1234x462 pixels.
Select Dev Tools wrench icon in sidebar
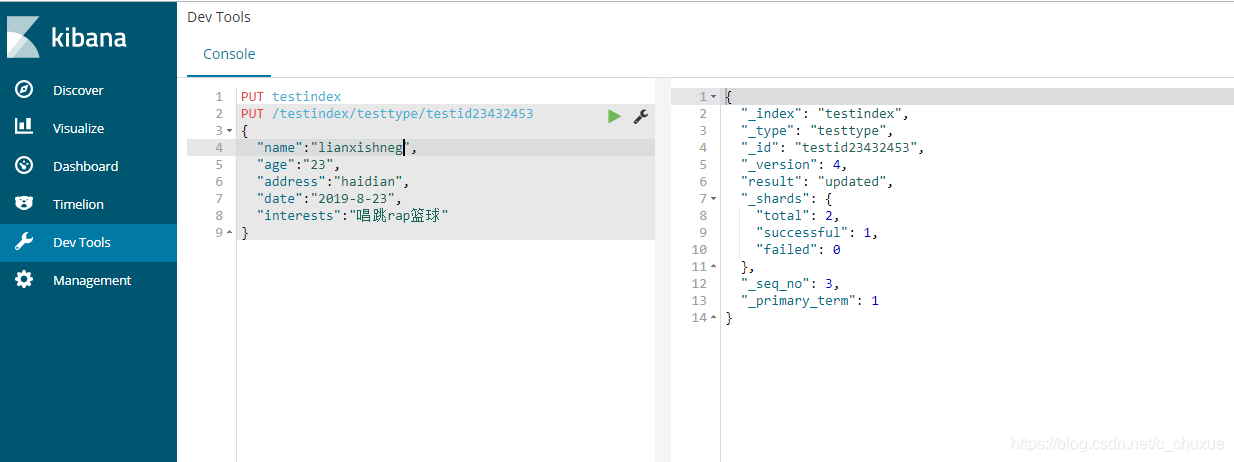24,241
